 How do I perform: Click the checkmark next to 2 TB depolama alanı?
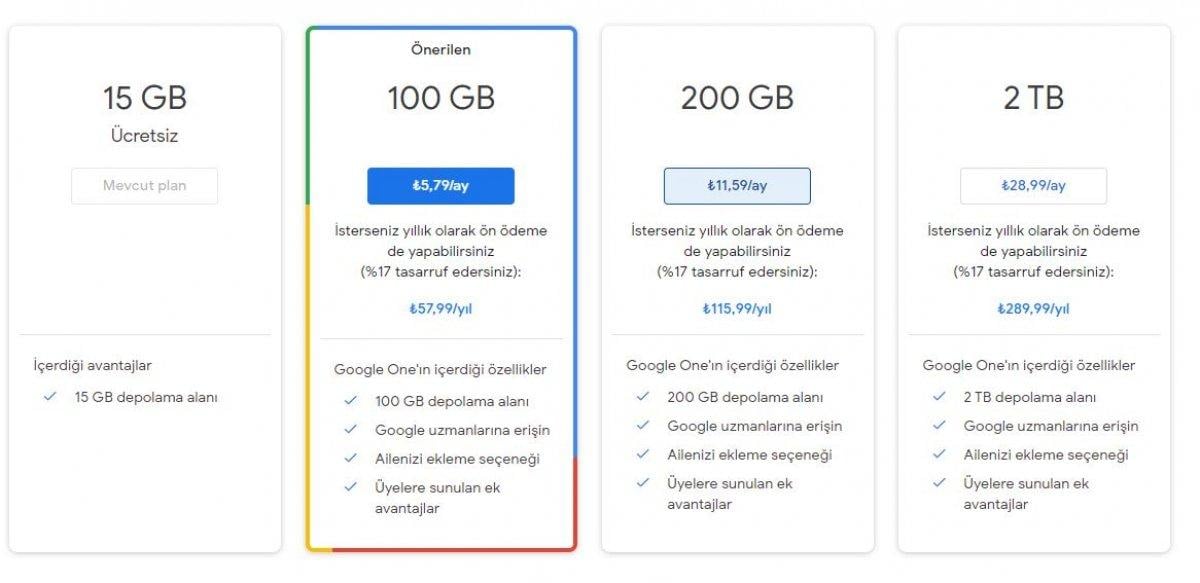pos(940,397)
